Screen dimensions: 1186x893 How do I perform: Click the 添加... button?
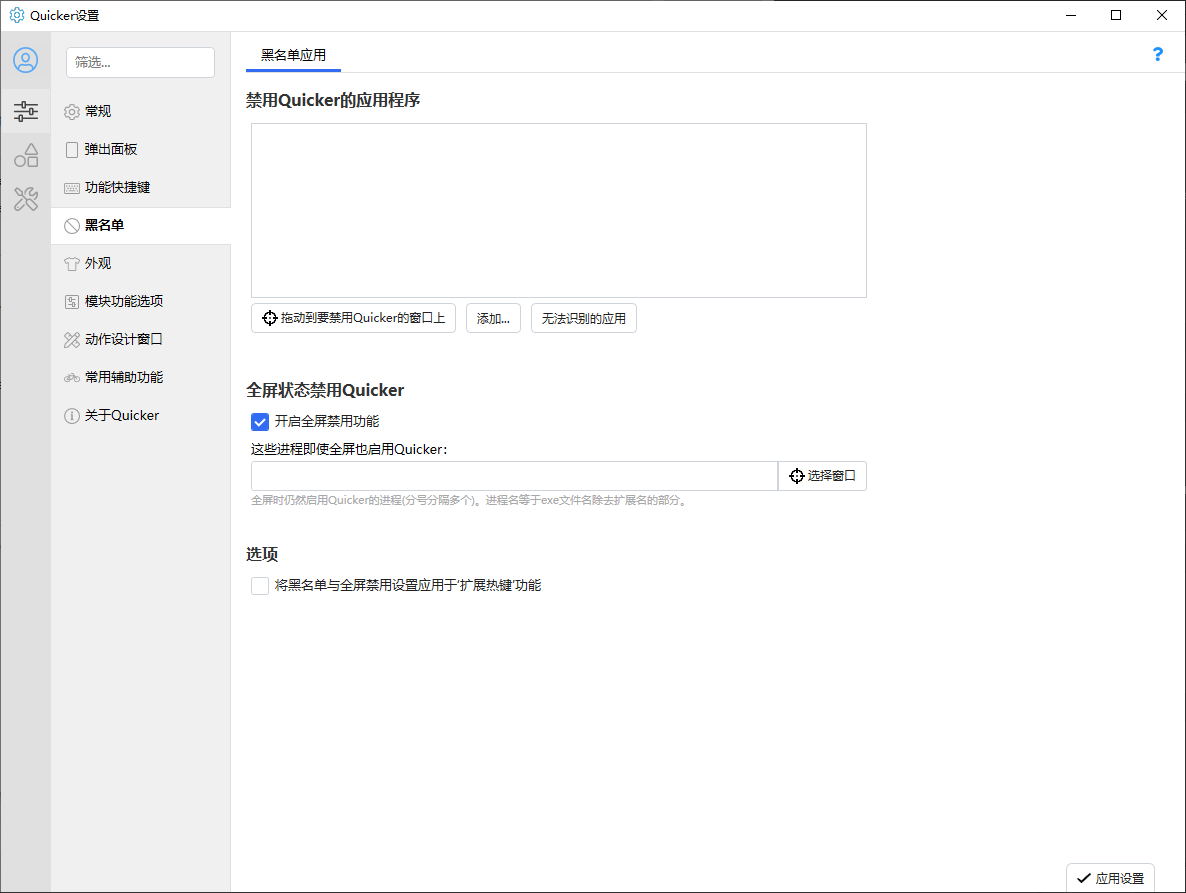[x=493, y=318]
